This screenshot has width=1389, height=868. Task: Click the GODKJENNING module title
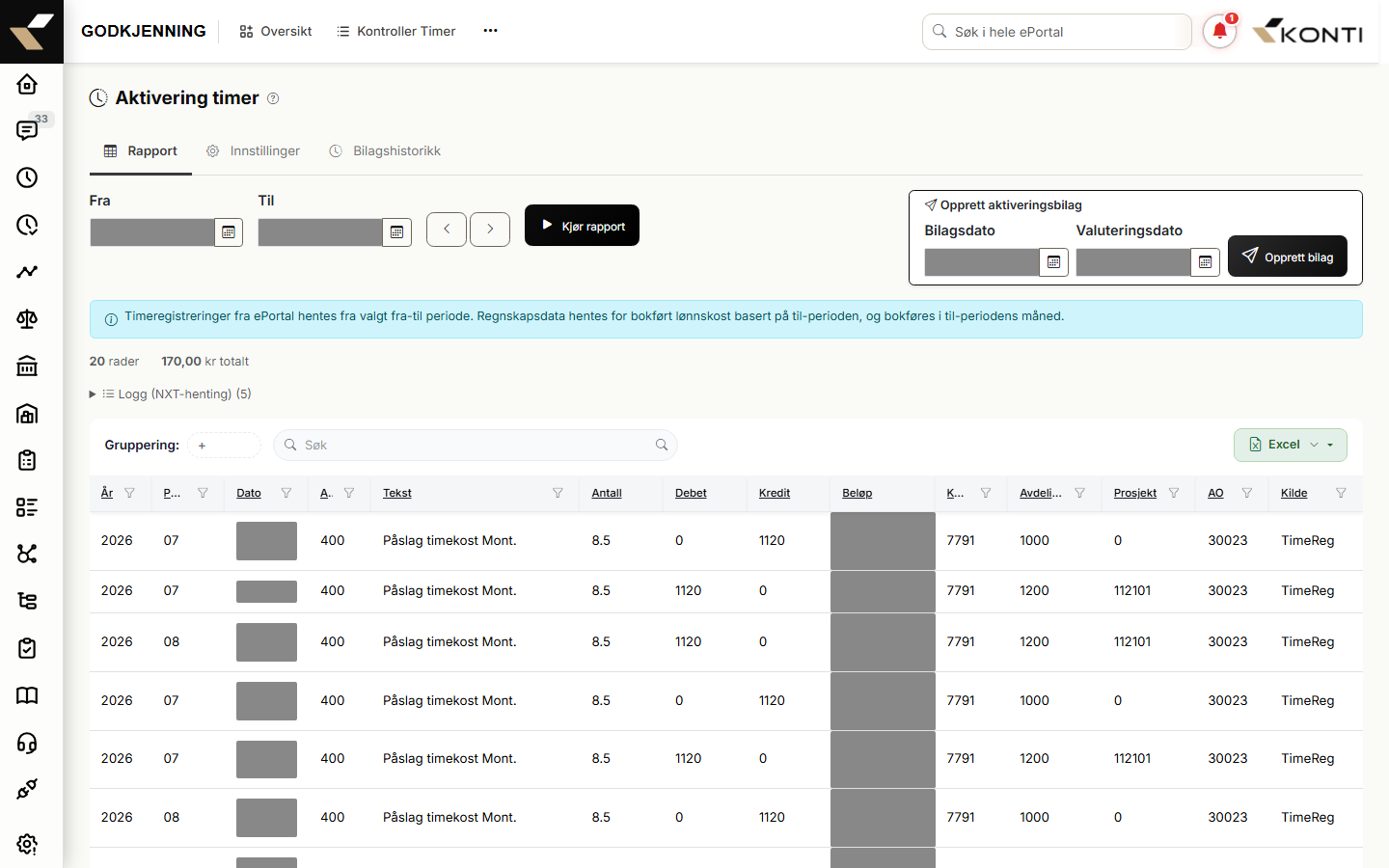coord(144,31)
